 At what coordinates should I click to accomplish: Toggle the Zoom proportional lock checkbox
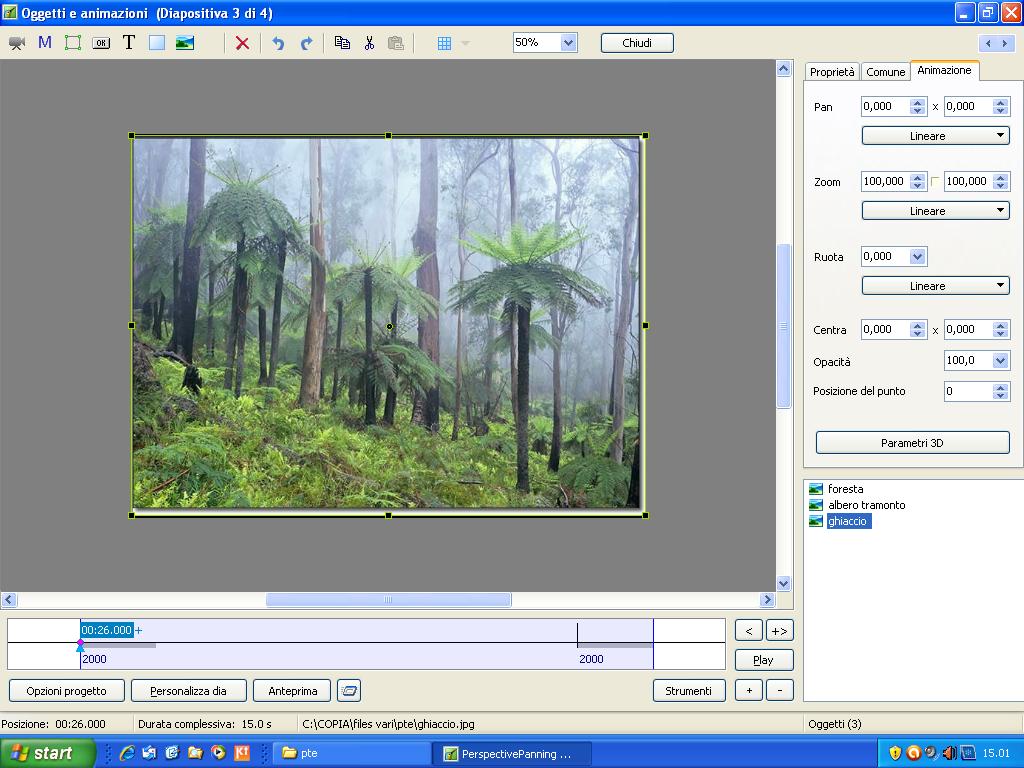936,182
